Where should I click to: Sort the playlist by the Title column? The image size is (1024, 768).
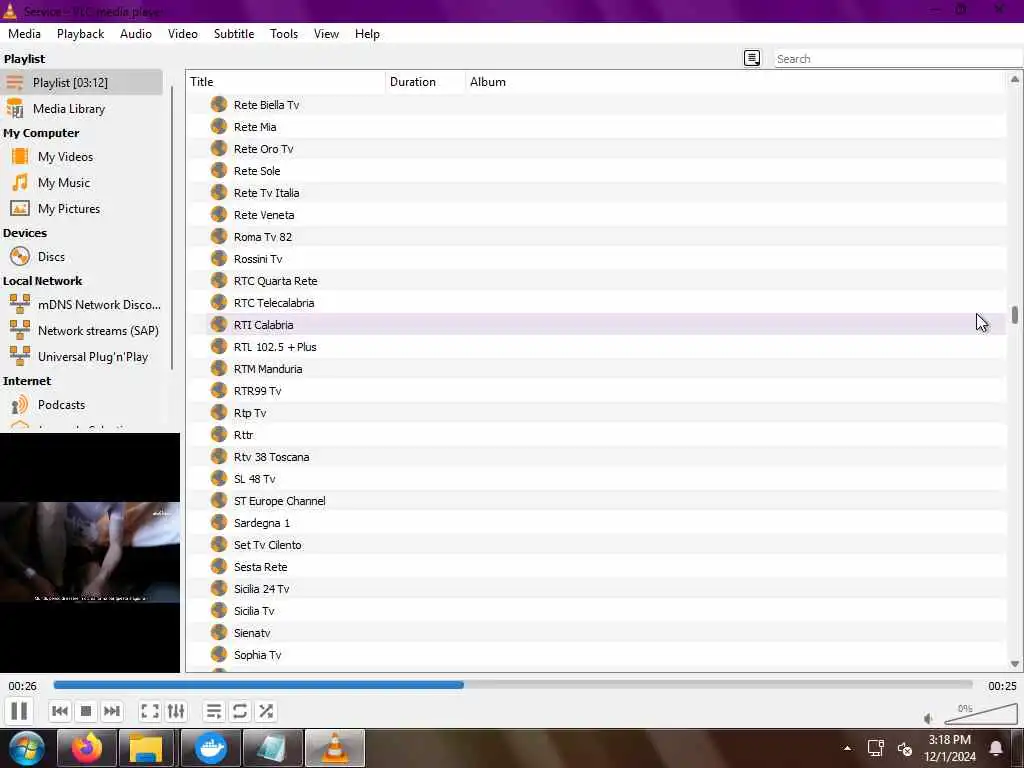point(286,82)
